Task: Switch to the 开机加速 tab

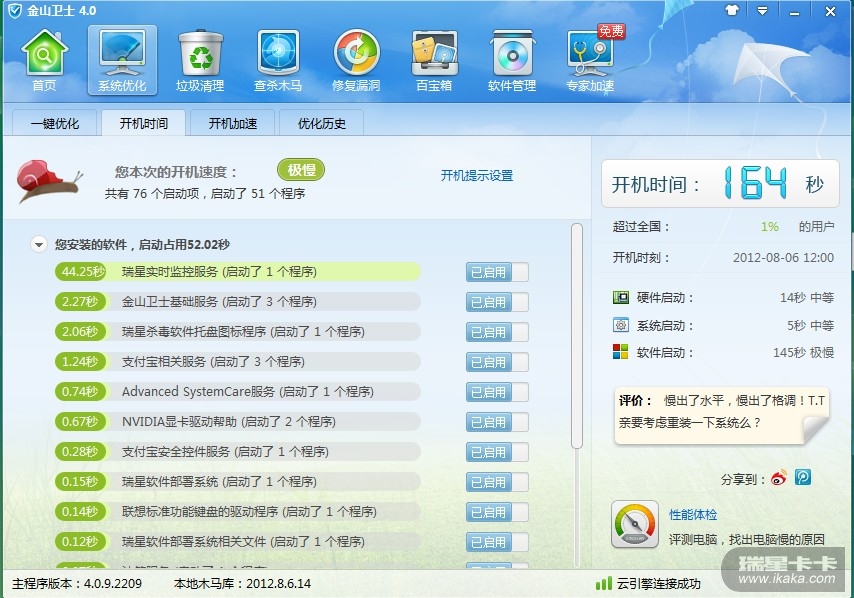Action: point(233,123)
